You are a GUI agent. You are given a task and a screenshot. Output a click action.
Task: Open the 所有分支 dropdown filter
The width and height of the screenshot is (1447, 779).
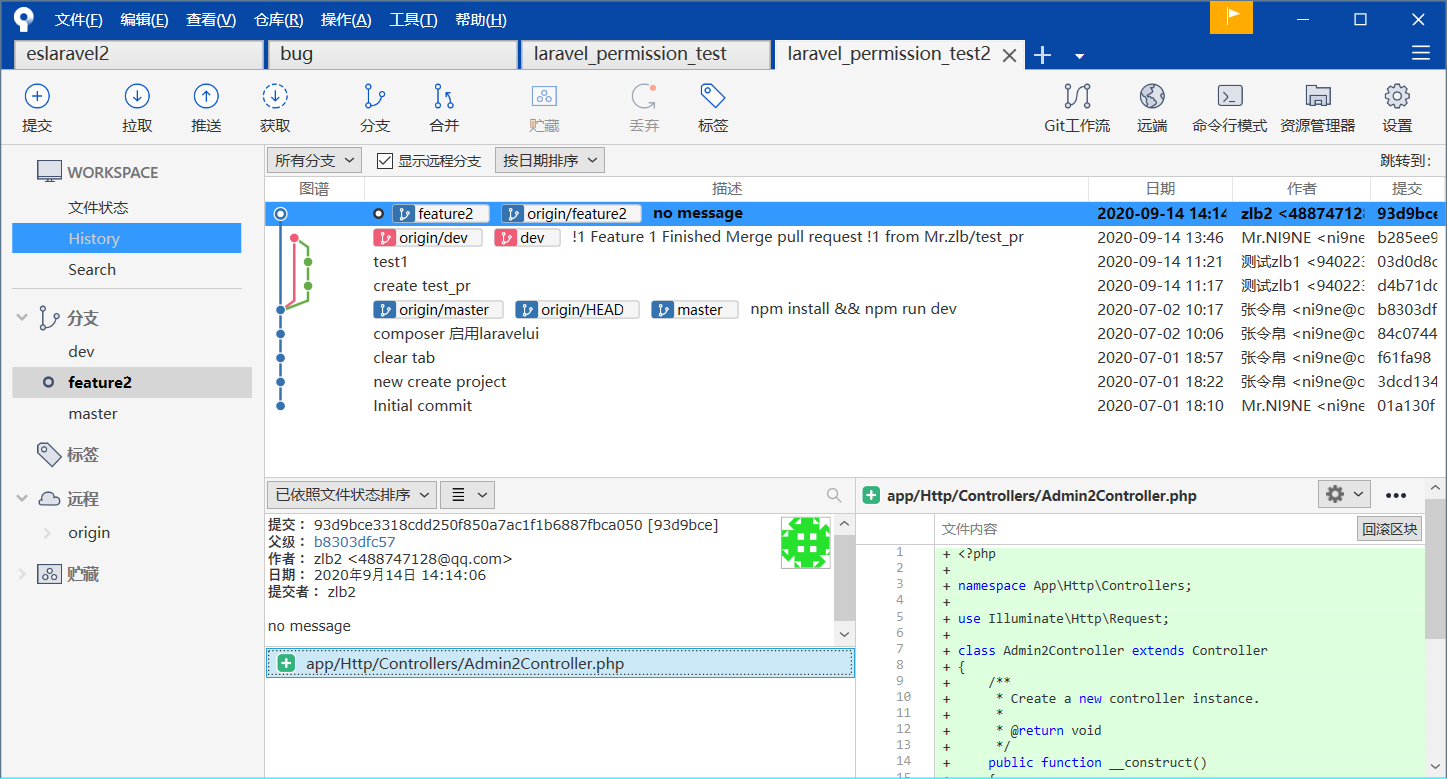315,161
